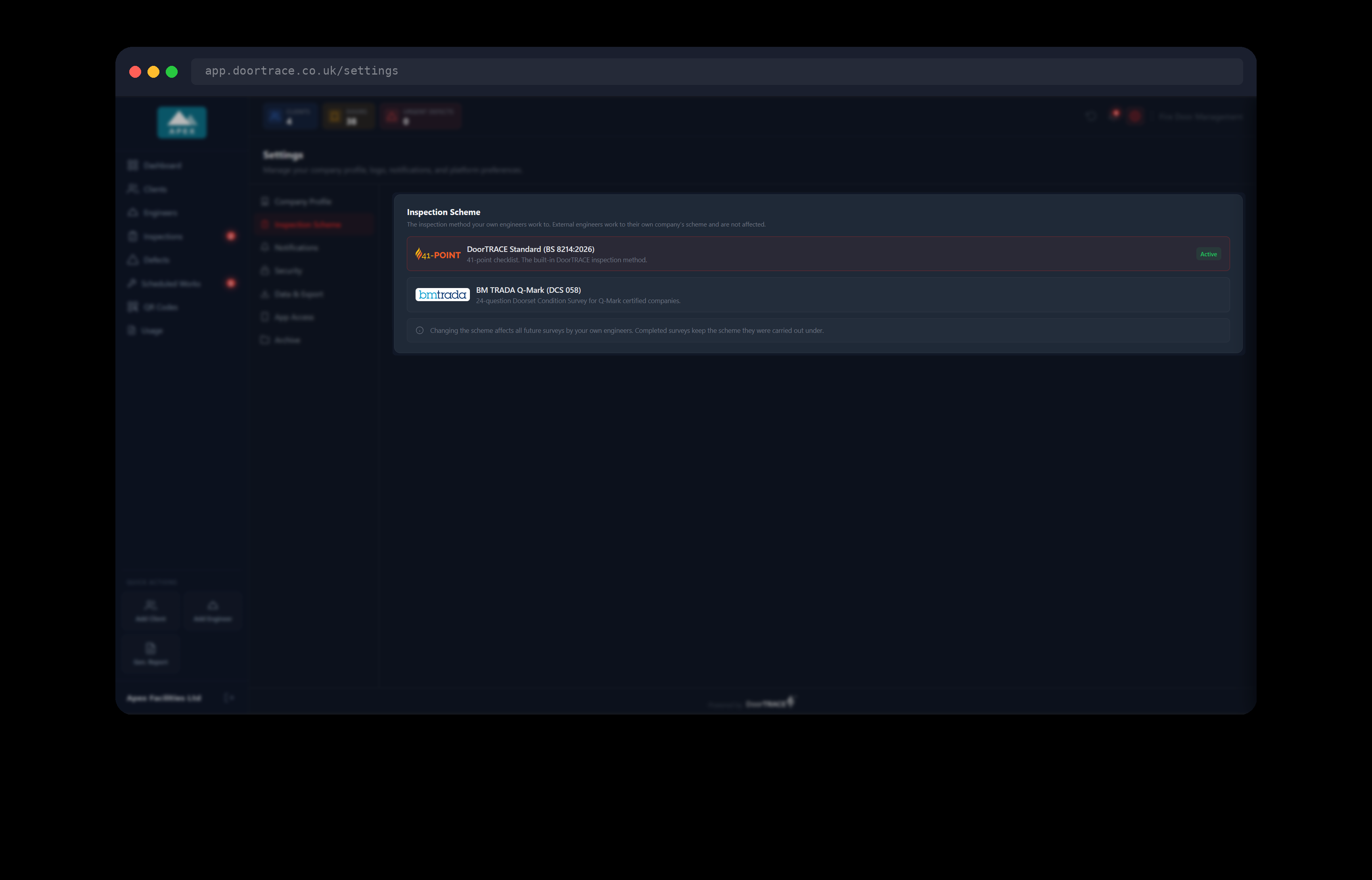Select the DoorTRACE Standard (BS 8214:2026) scheme
The image size is (1372, 880).
click(818, 254)
